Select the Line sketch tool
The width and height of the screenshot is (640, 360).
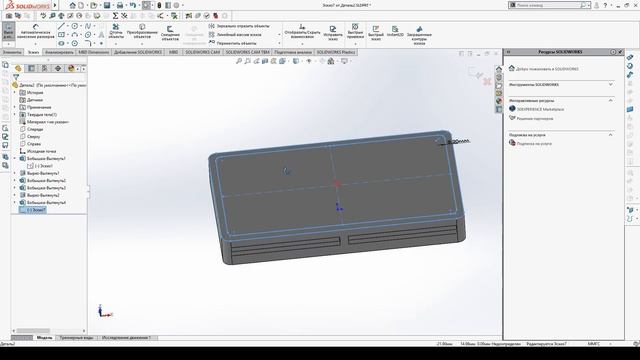click(61, 26)
